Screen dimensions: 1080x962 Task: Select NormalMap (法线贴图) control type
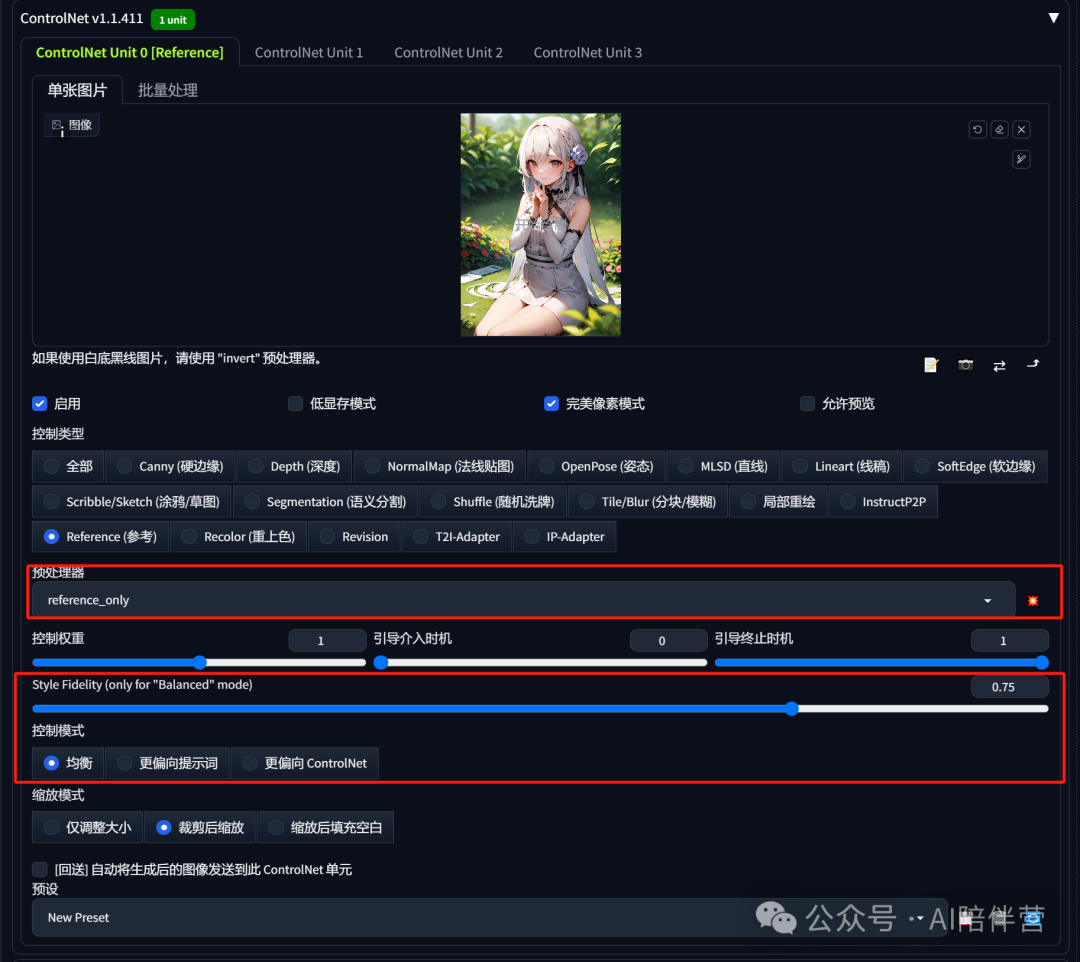click(439, 466)
